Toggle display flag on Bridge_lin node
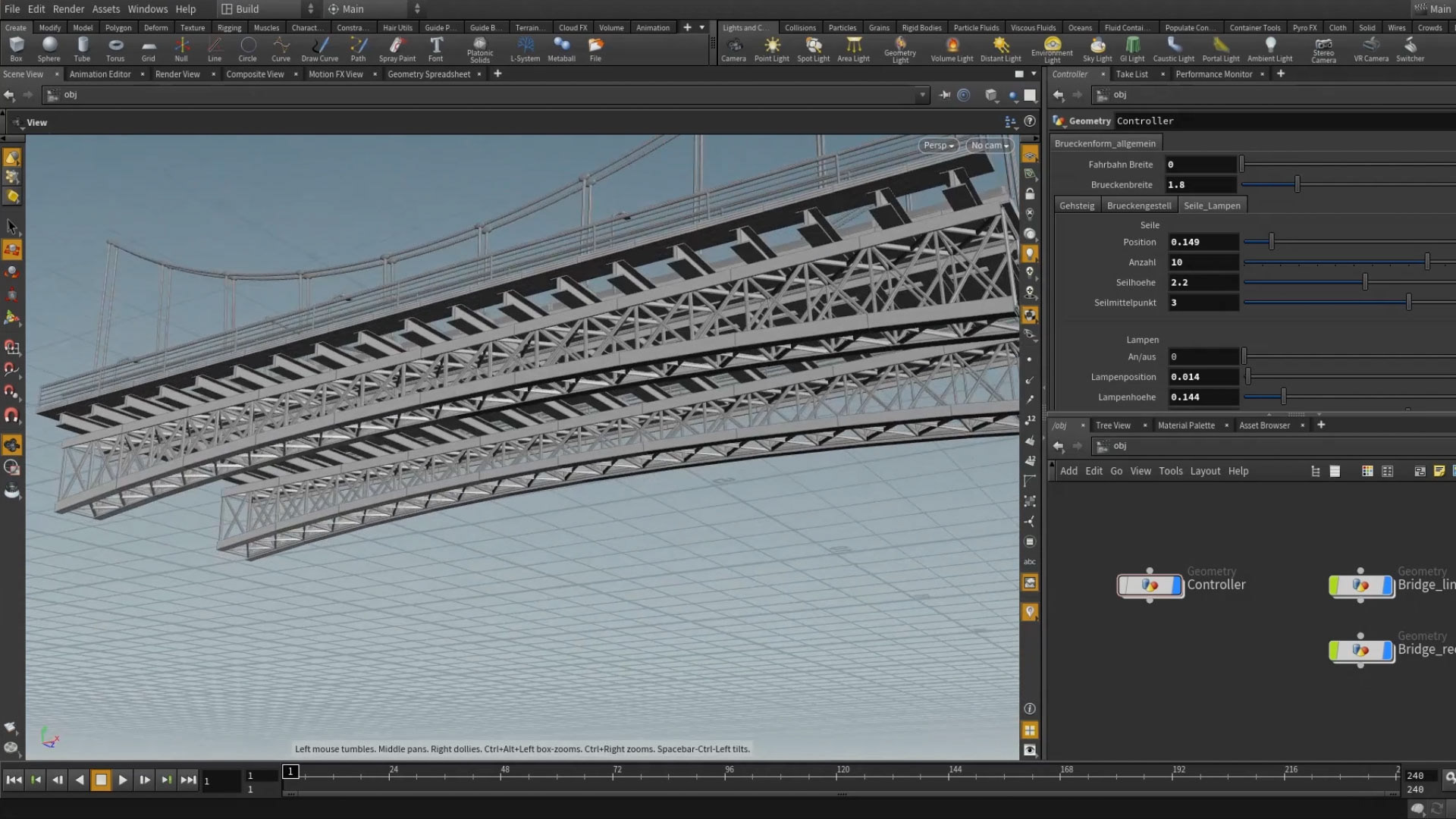1456x819 pixels. (x=1388, y=585)
